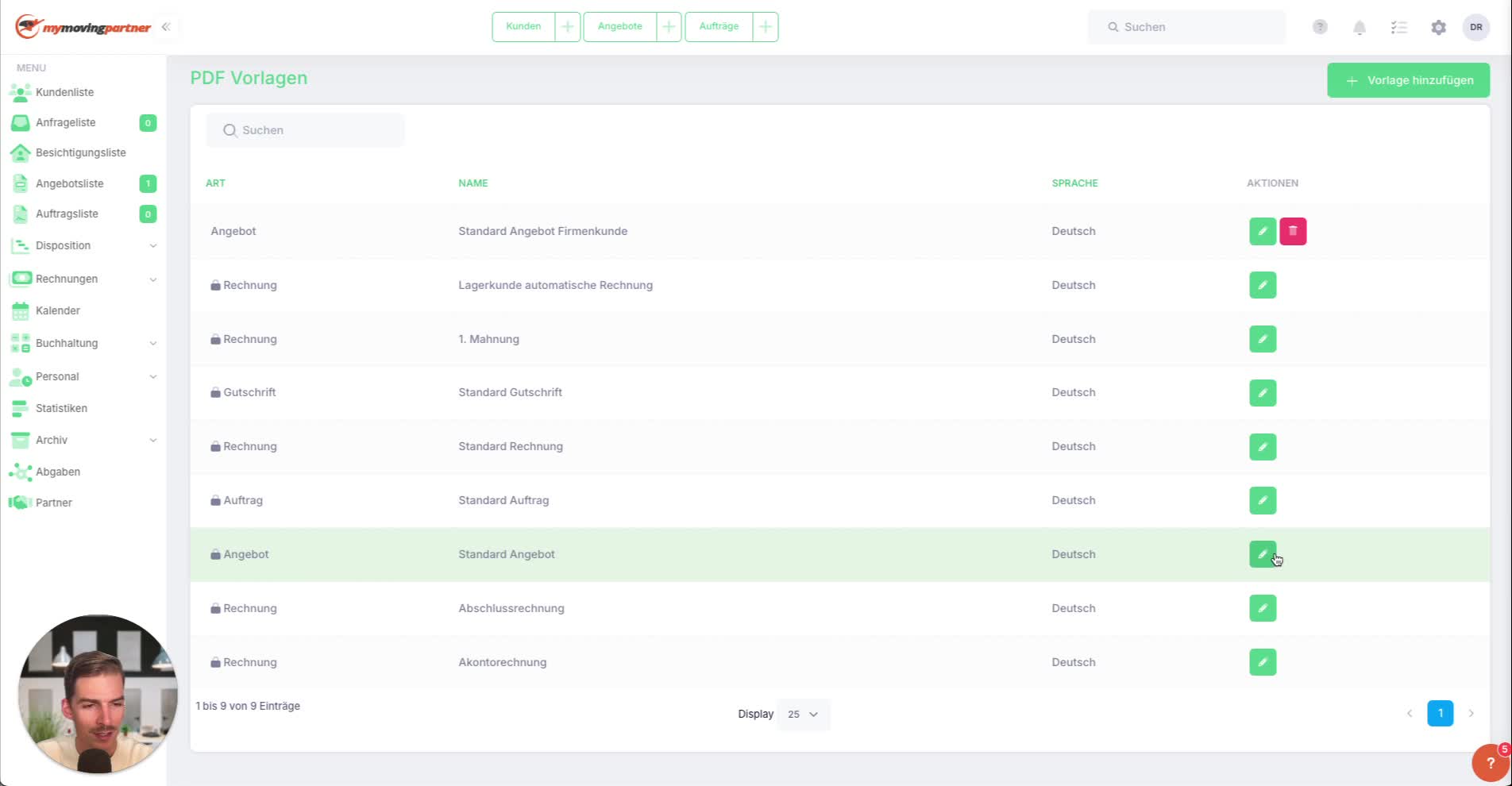
Task: Click Standard Angebot Firmenkunde name cell
Action: [x=542, y=231]
